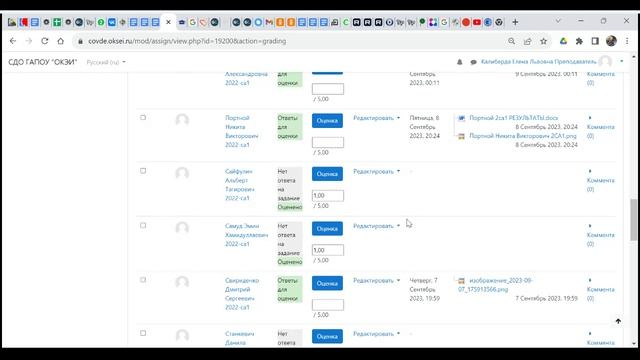Expand Редактировать menu for Портной Никита

pyautogui.click(x=376, y=118)
